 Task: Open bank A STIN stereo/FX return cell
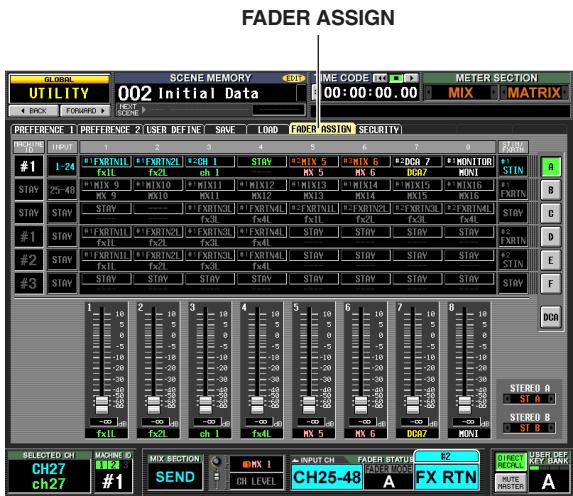tap(513, 167)
